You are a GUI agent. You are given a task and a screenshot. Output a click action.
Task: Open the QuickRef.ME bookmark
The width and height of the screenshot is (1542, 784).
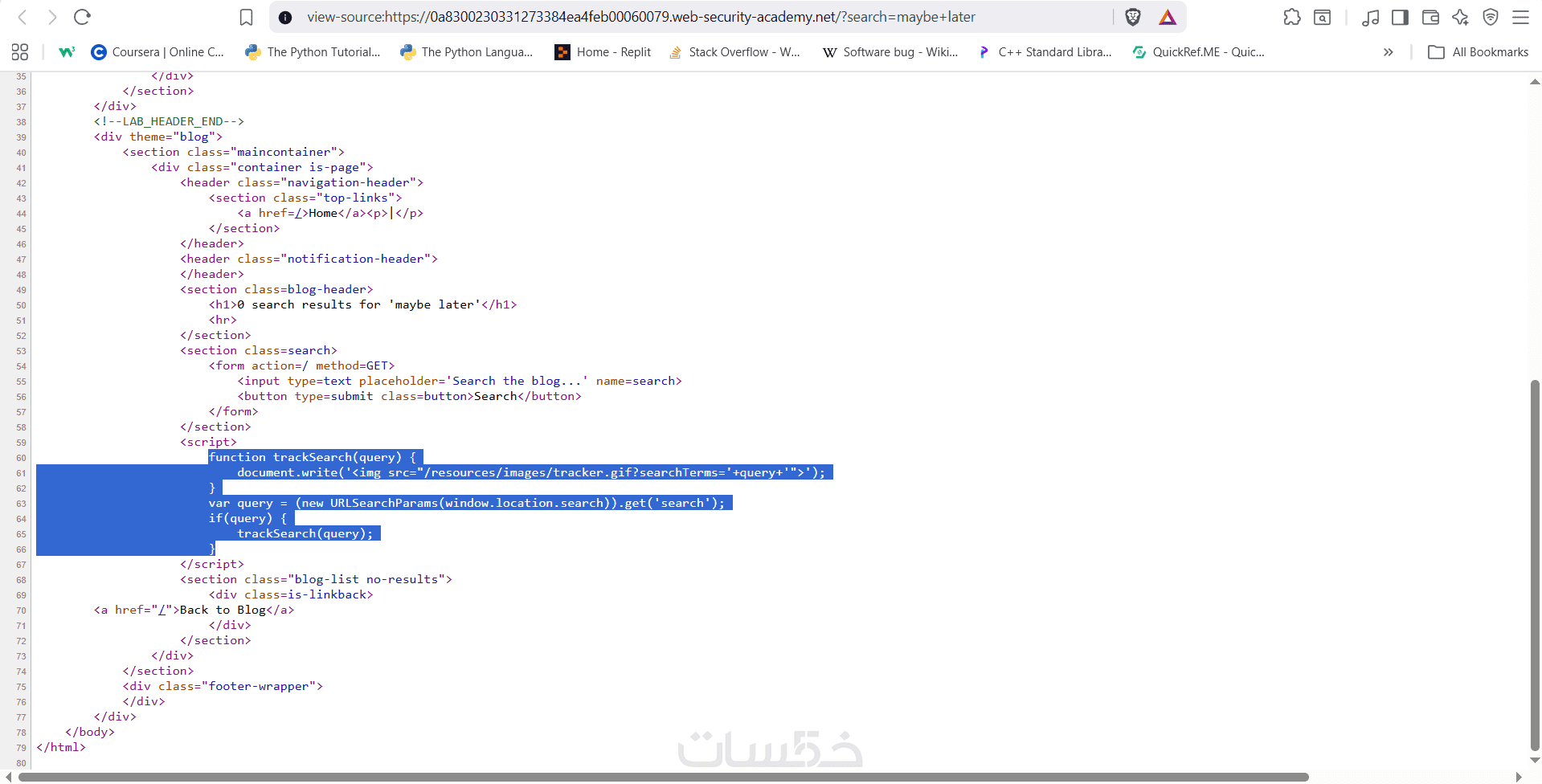click(x=1198, y=52)
